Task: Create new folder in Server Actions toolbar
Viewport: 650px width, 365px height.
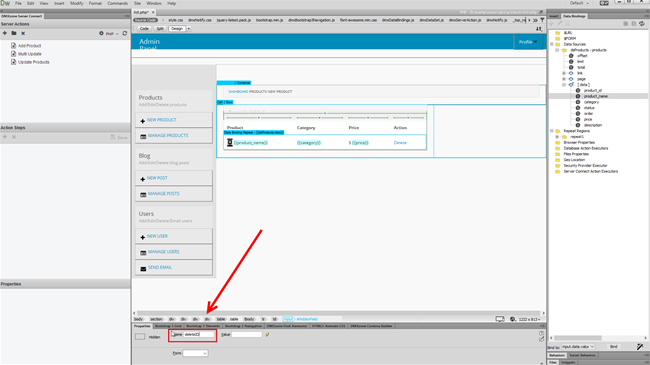Action: tap(14, 33)
